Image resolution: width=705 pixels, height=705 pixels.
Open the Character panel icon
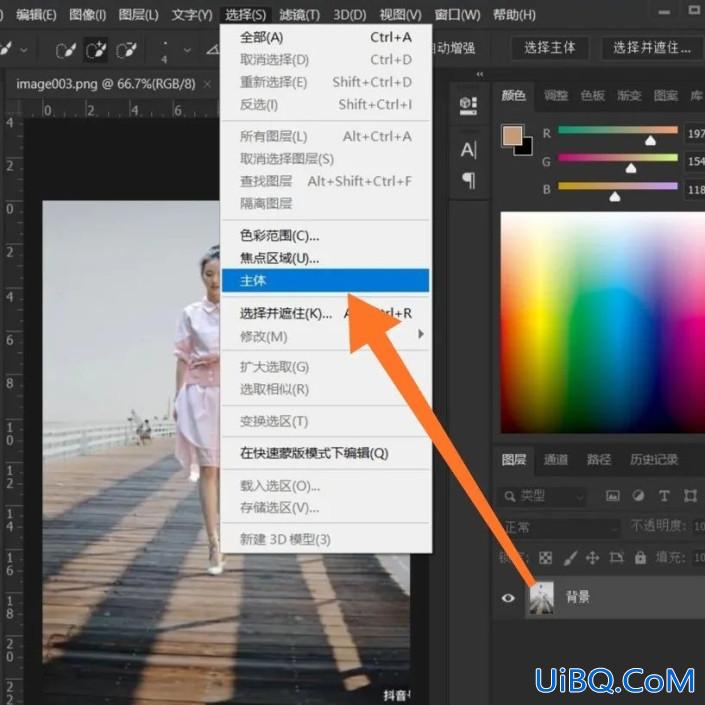click(x=468, y=150)
